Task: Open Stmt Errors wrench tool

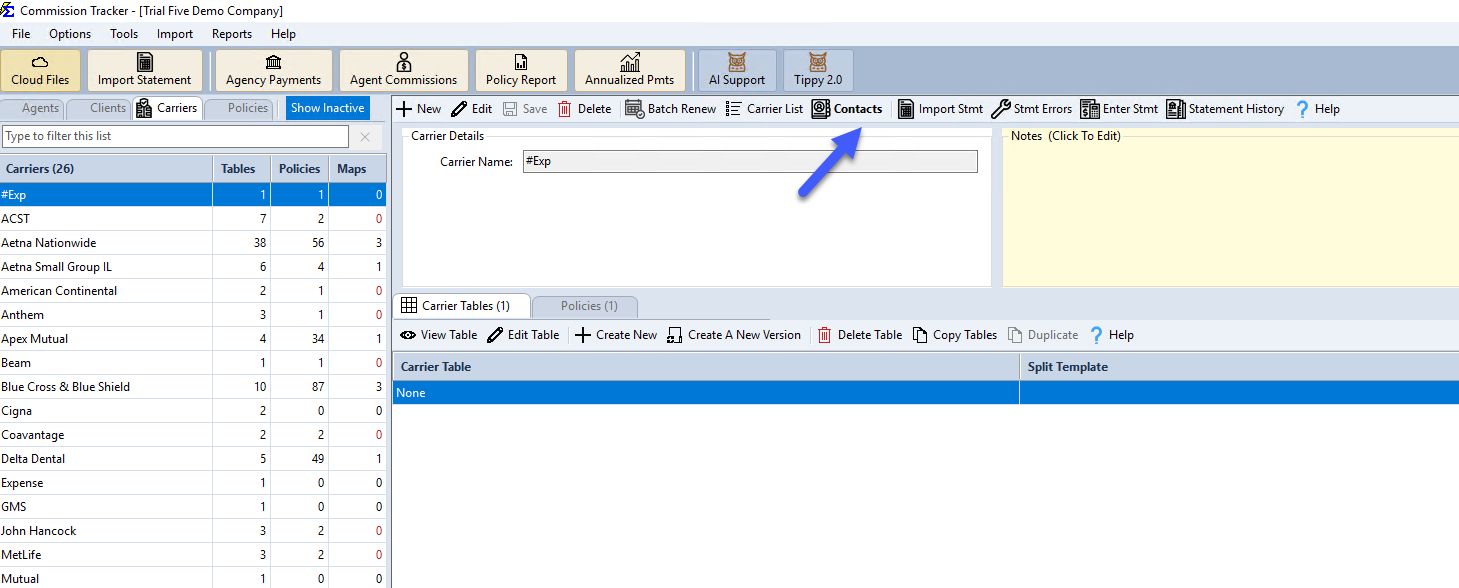Action: pyautogui.click(x=1032, y=109)
